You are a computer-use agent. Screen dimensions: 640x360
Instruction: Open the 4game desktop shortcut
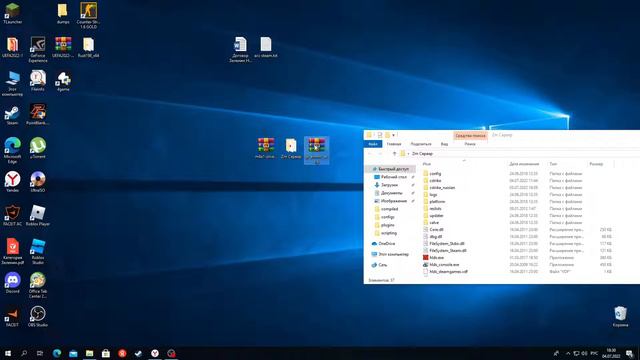pyautogui.click(x=63, y=81)
